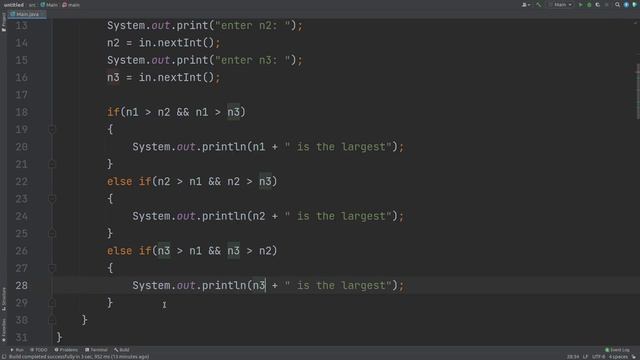The width and height of the screenshot is (640, 360).
Task: Click n3 = in.nextInt() on line 16
Action: point(164,78)
